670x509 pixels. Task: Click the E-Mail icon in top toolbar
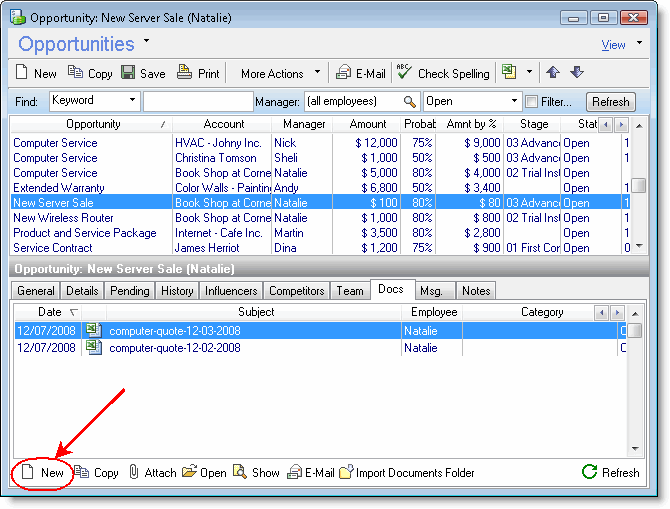(343, 73)
